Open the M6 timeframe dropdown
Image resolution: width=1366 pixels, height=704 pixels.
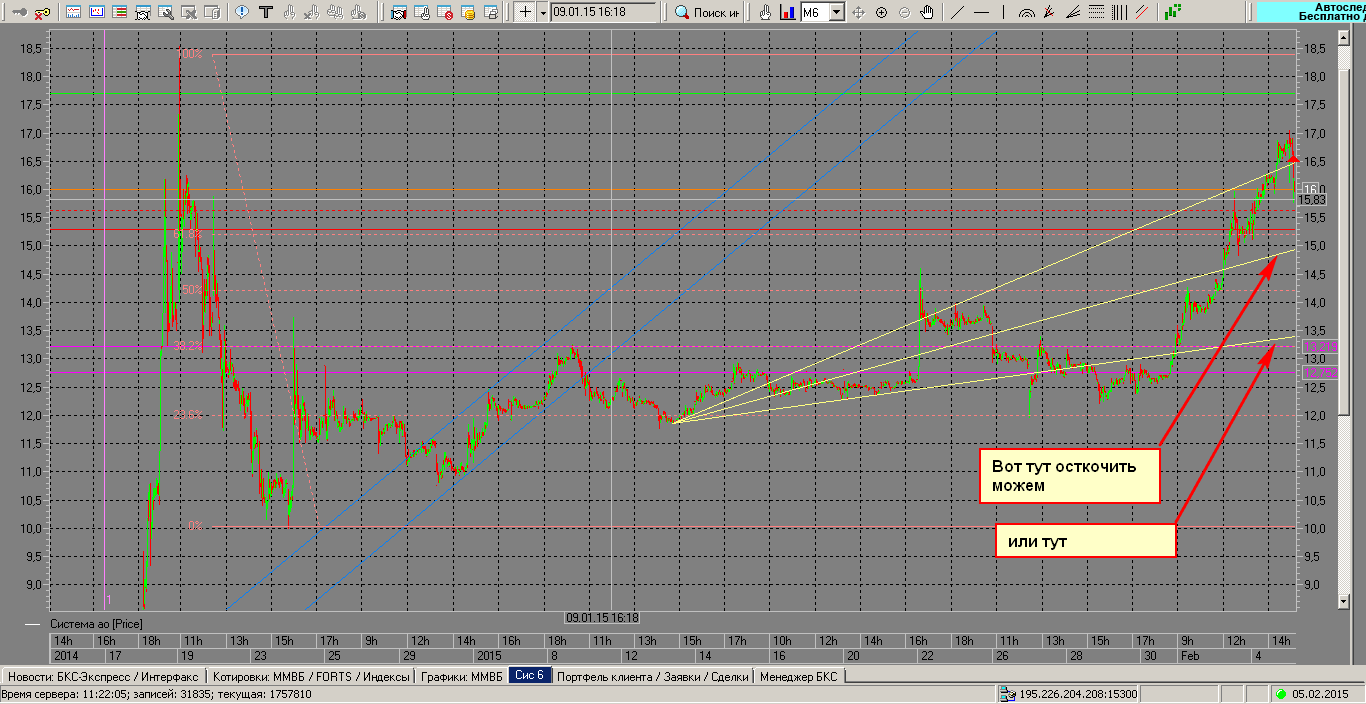(x=837, y=13)
